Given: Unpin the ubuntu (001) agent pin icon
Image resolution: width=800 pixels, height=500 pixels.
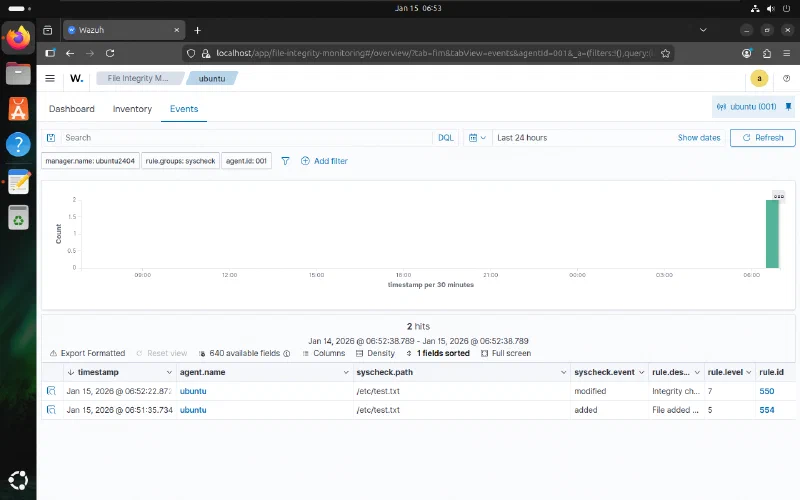Looking at the screenshot, I should [788, 107].
